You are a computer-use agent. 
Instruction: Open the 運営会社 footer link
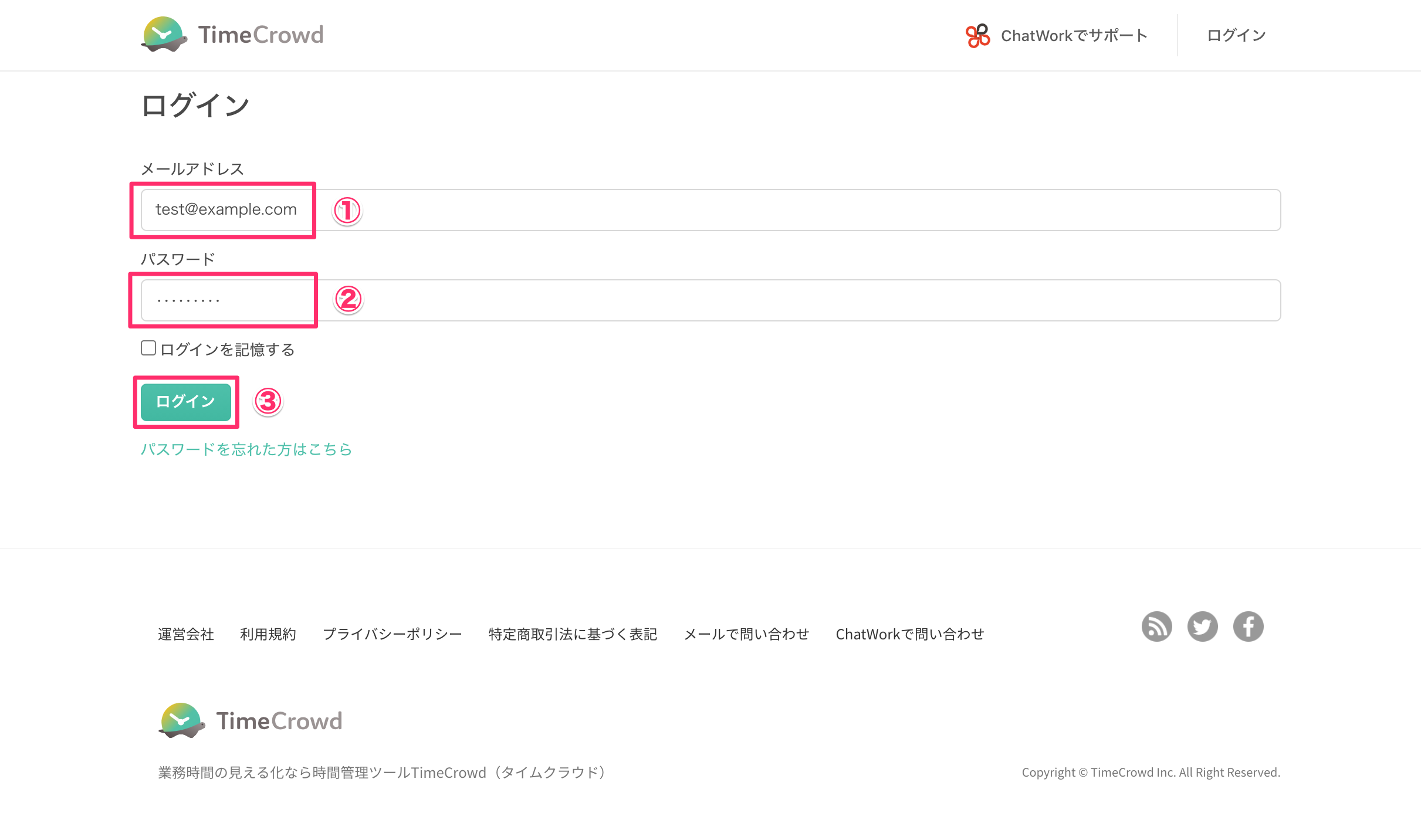[185, 634]
